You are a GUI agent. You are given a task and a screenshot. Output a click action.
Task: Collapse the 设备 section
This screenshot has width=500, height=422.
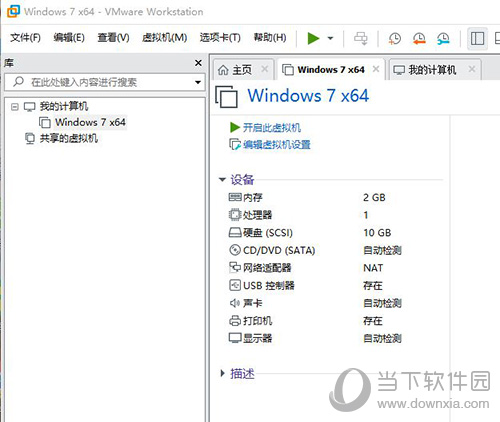(x=222, y=180)
